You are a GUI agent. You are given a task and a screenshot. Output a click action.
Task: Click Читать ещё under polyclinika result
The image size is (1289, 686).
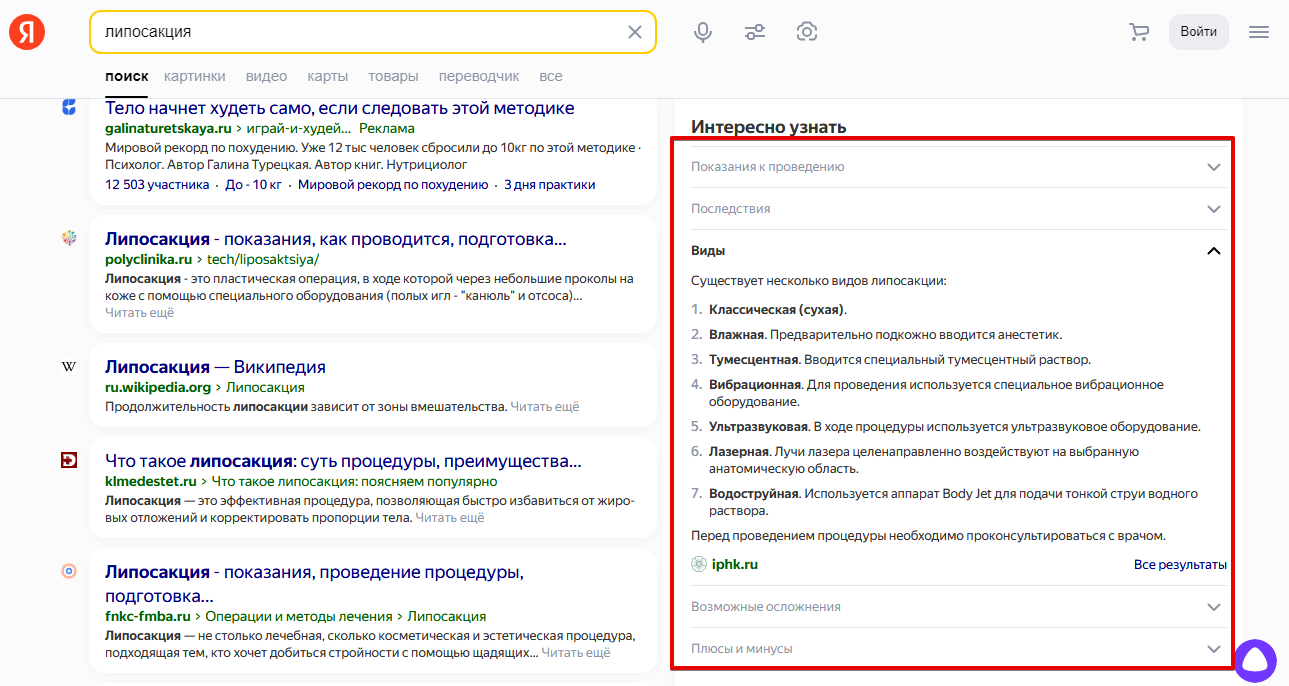139,313
